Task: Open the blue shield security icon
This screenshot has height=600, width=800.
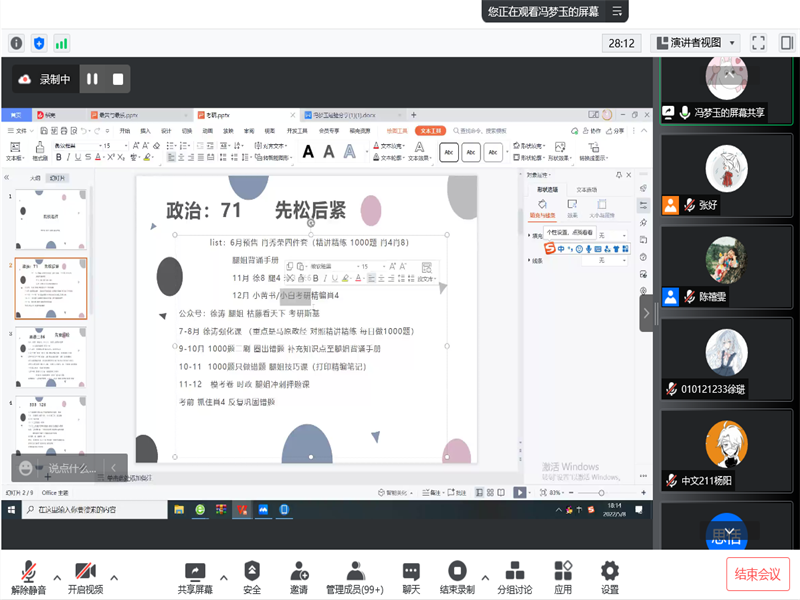Action: point(39,43)
